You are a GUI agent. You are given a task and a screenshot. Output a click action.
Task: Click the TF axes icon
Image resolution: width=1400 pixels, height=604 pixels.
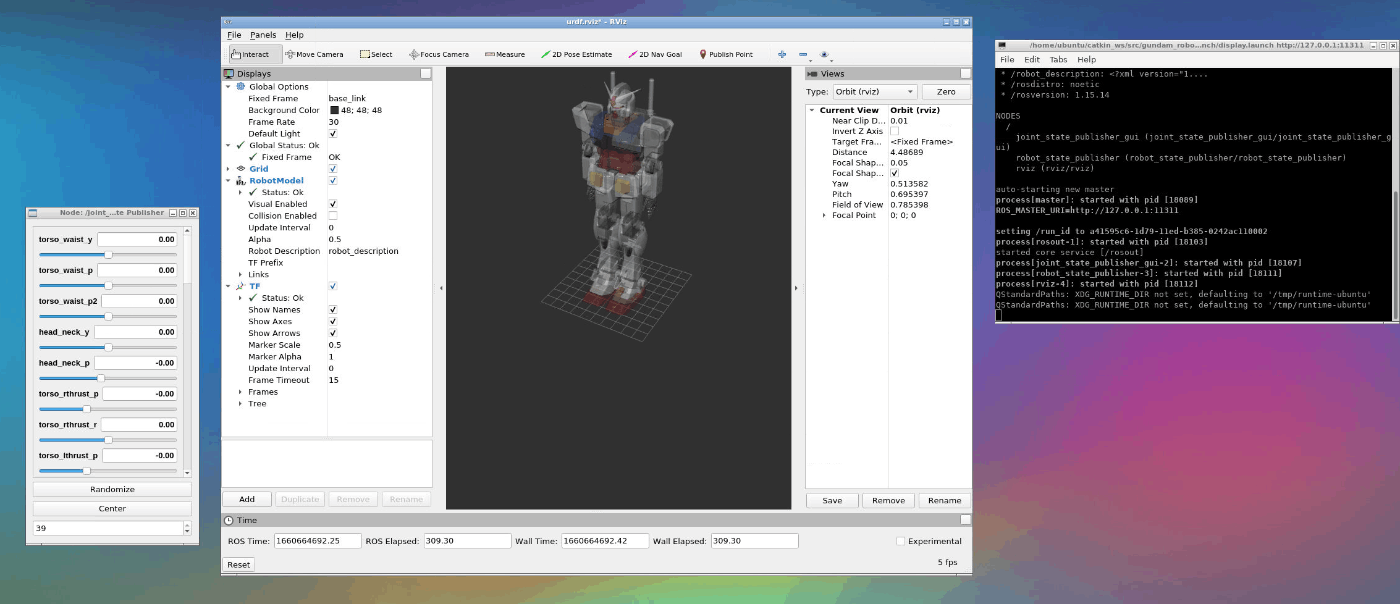[240, 286]
